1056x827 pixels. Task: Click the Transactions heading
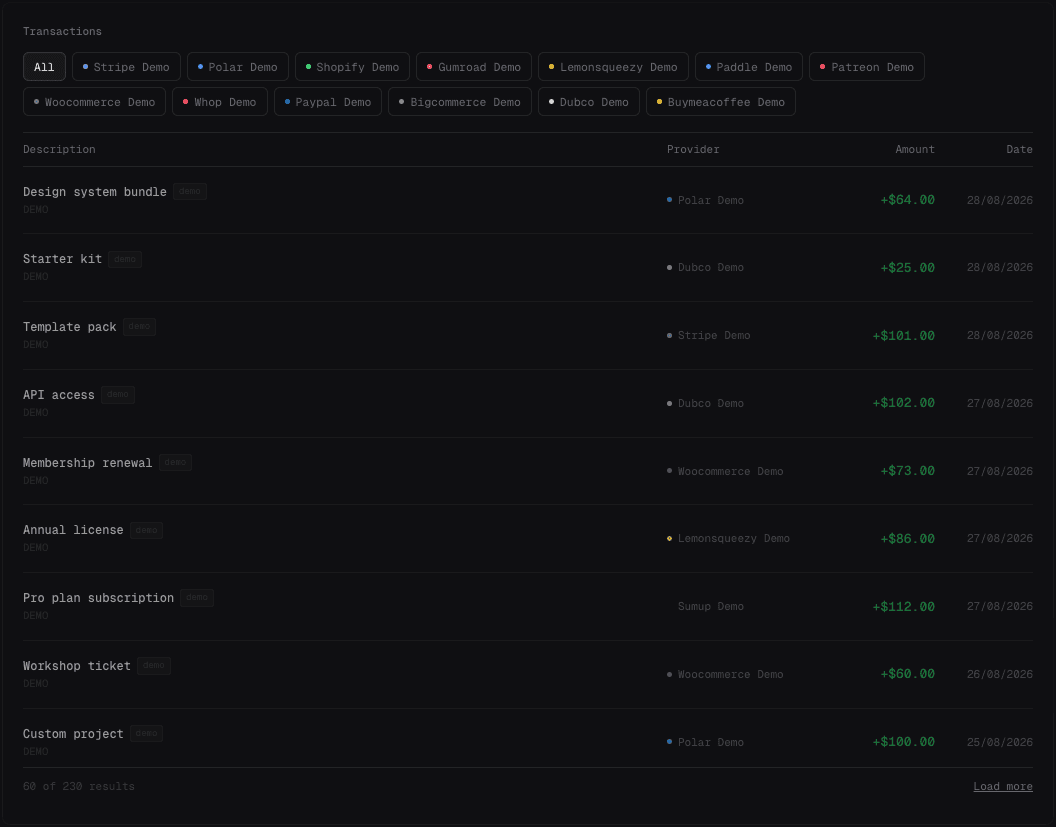(62, 31)
